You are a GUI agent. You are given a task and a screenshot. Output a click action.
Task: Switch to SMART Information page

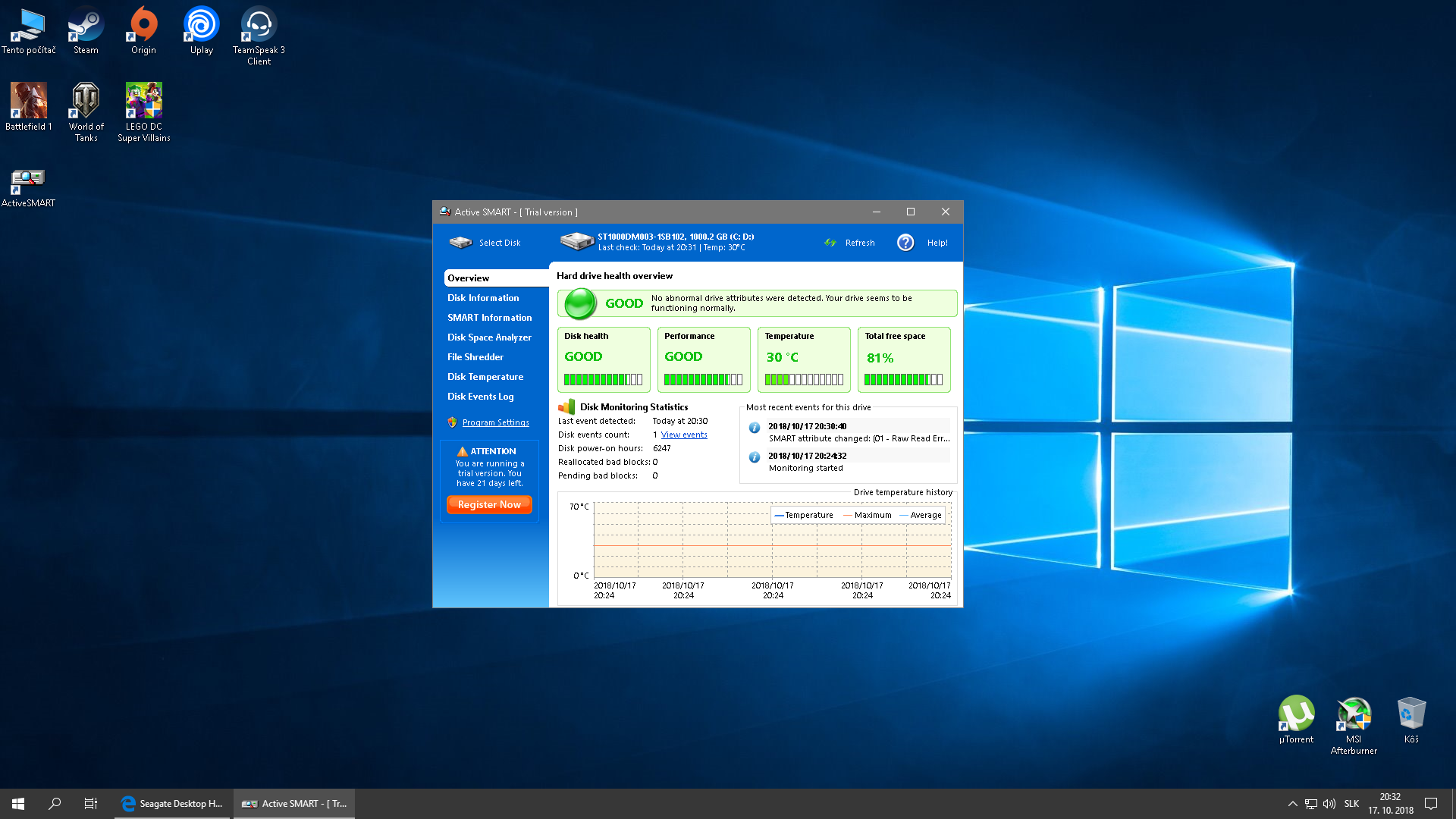click(x=489, y=318)
